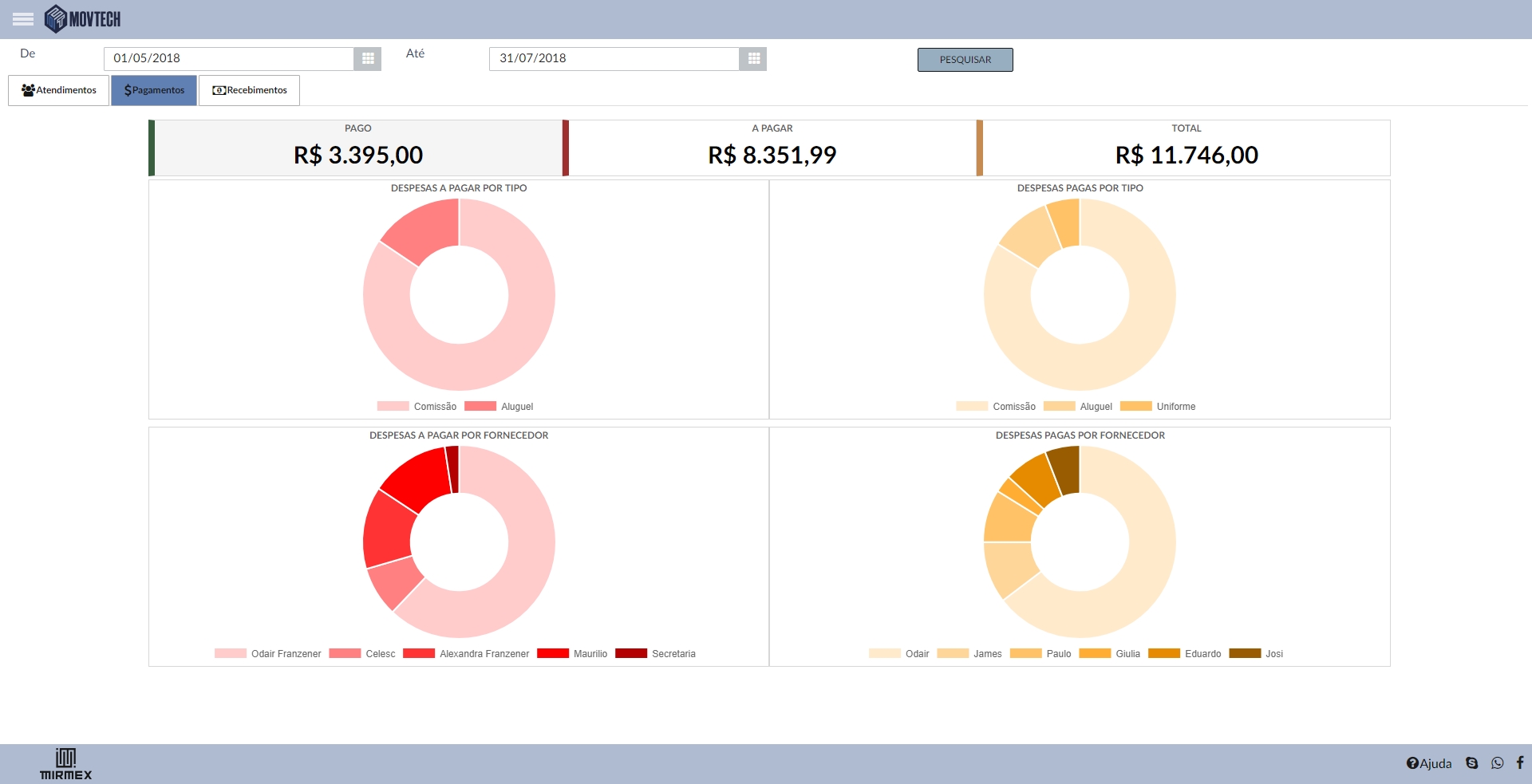Click the PESQUISAR button
1532x784 pixels.
(965, 60)
